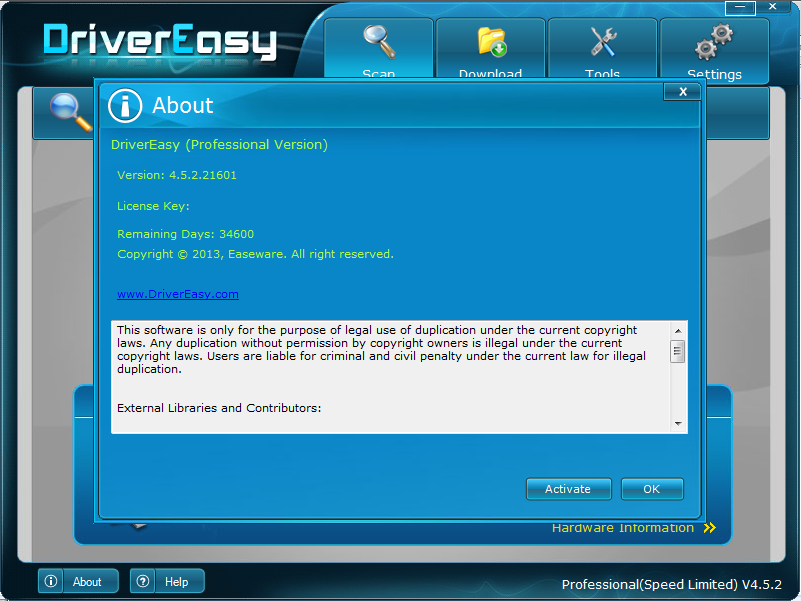Open the Scan tab magnifier icon
The image size is (801, 601).
(379, 42)
